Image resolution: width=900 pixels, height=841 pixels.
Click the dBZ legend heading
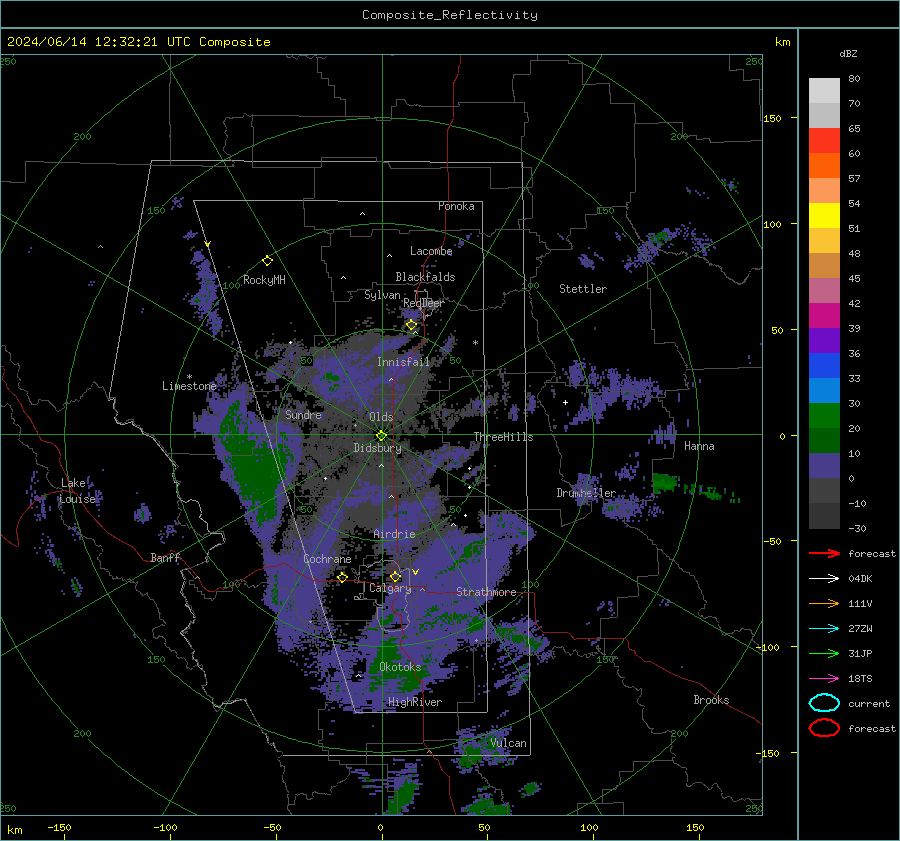click(x=848, y=54)
